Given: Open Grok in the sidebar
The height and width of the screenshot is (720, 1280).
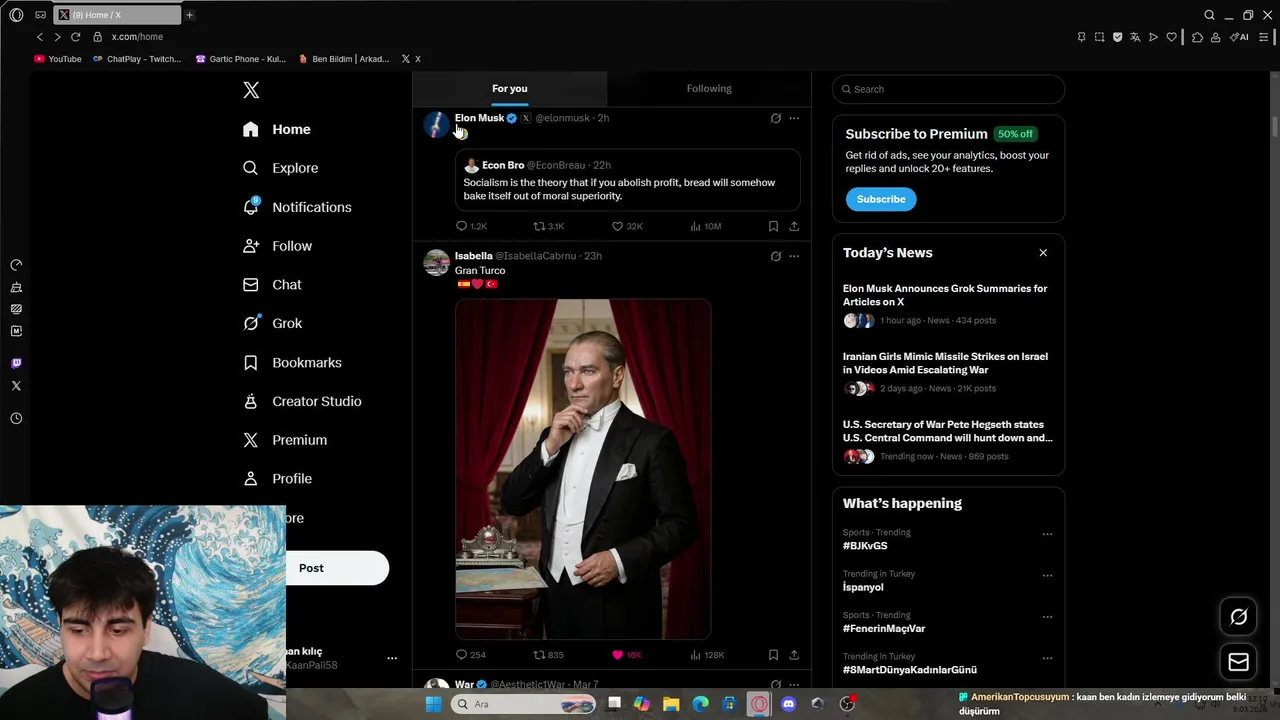Looking at the screenshot, I should point(272,323).
